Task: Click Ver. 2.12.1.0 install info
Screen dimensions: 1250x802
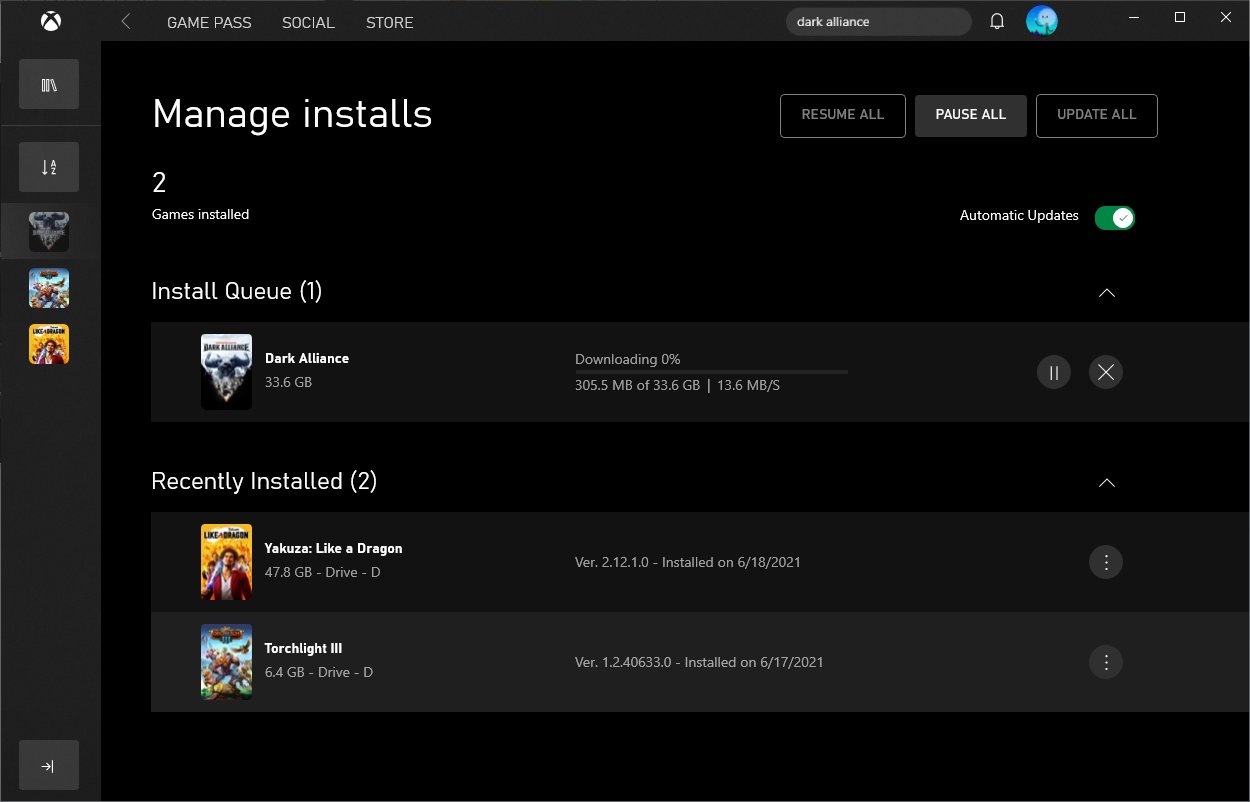Action: pyautogui.click(x=688, y=562)
